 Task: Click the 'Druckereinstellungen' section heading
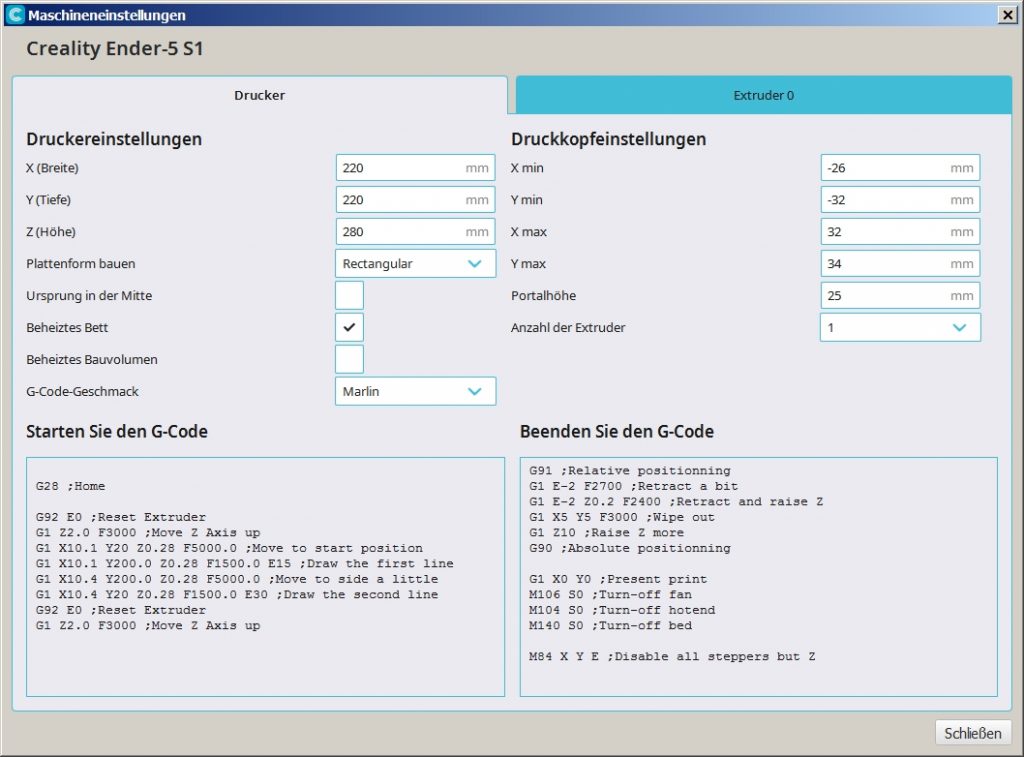114,139
